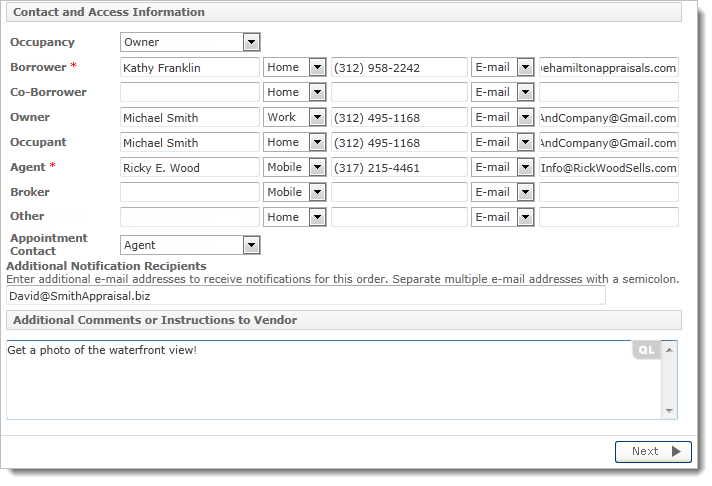
Task: Open Agent phone type Mobile dropdown
Action: click(317, 167)
